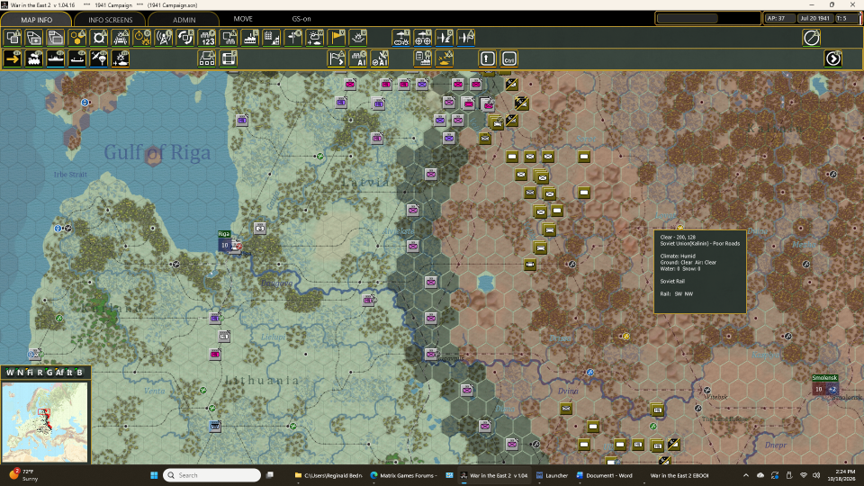This screenshot has height=486, width=864.
Task: Click the Europe minimap thumbnail
Action: pyautogui.click(x=45, y=422)
